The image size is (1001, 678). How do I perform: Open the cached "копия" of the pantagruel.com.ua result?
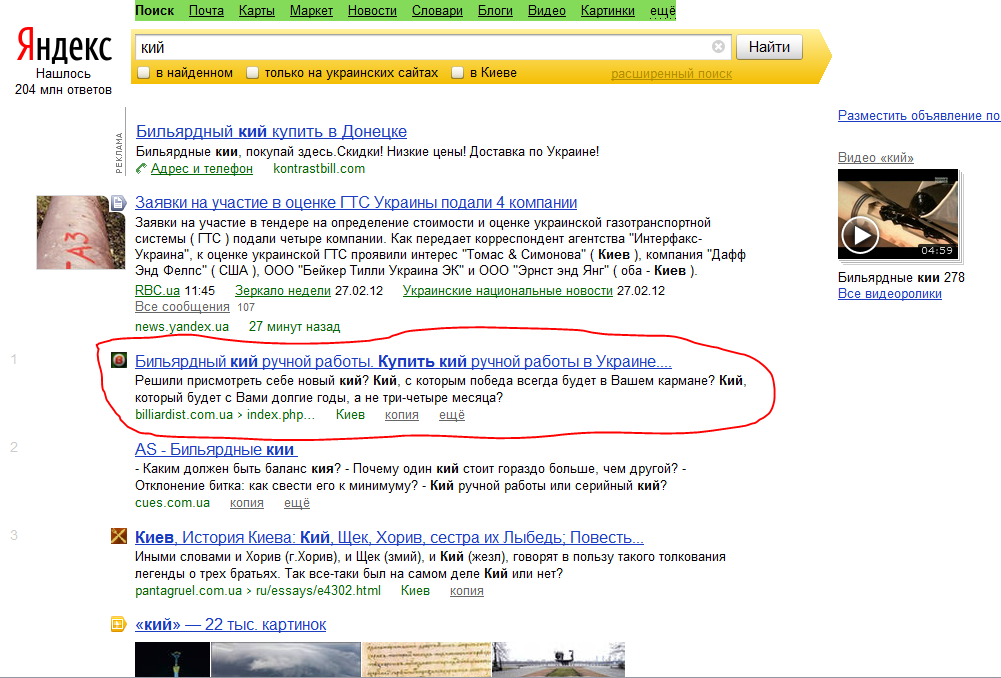467,591
